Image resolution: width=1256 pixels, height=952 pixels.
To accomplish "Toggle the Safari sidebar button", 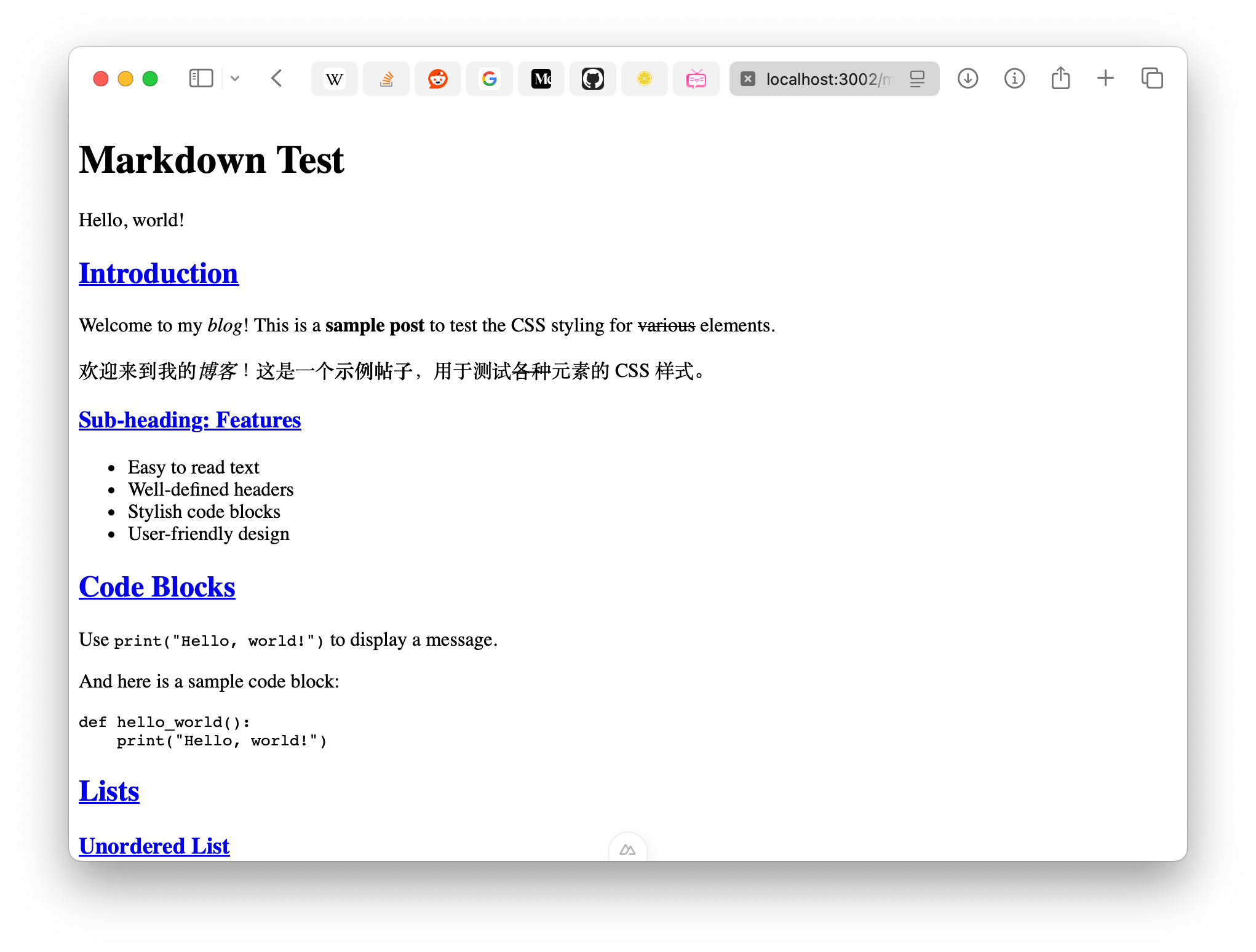I will pyautogui.click(x=201, y=79).
